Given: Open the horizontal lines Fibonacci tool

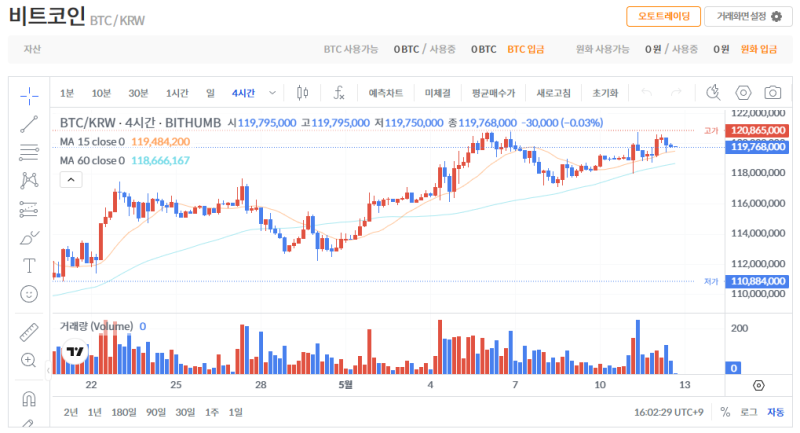Looking at the screenshot, I should pos(29,152).
